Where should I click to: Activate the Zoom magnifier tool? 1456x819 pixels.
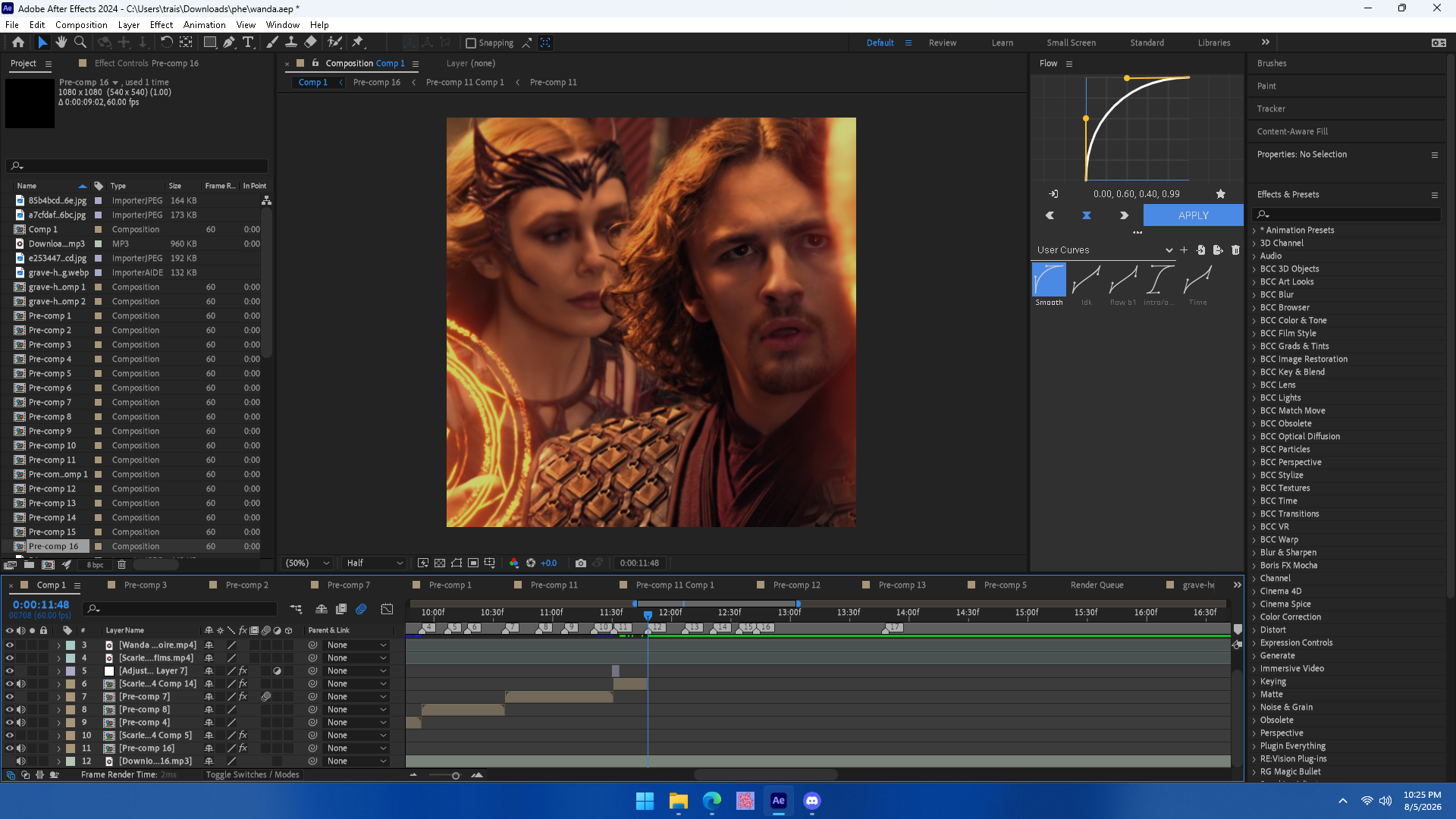tap(80, 42)
